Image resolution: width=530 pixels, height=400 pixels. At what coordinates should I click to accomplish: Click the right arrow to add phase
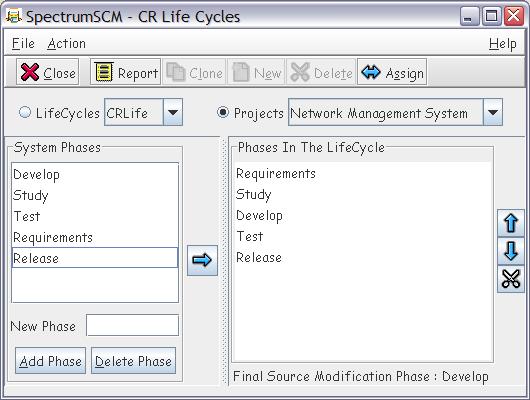[202, 260]
